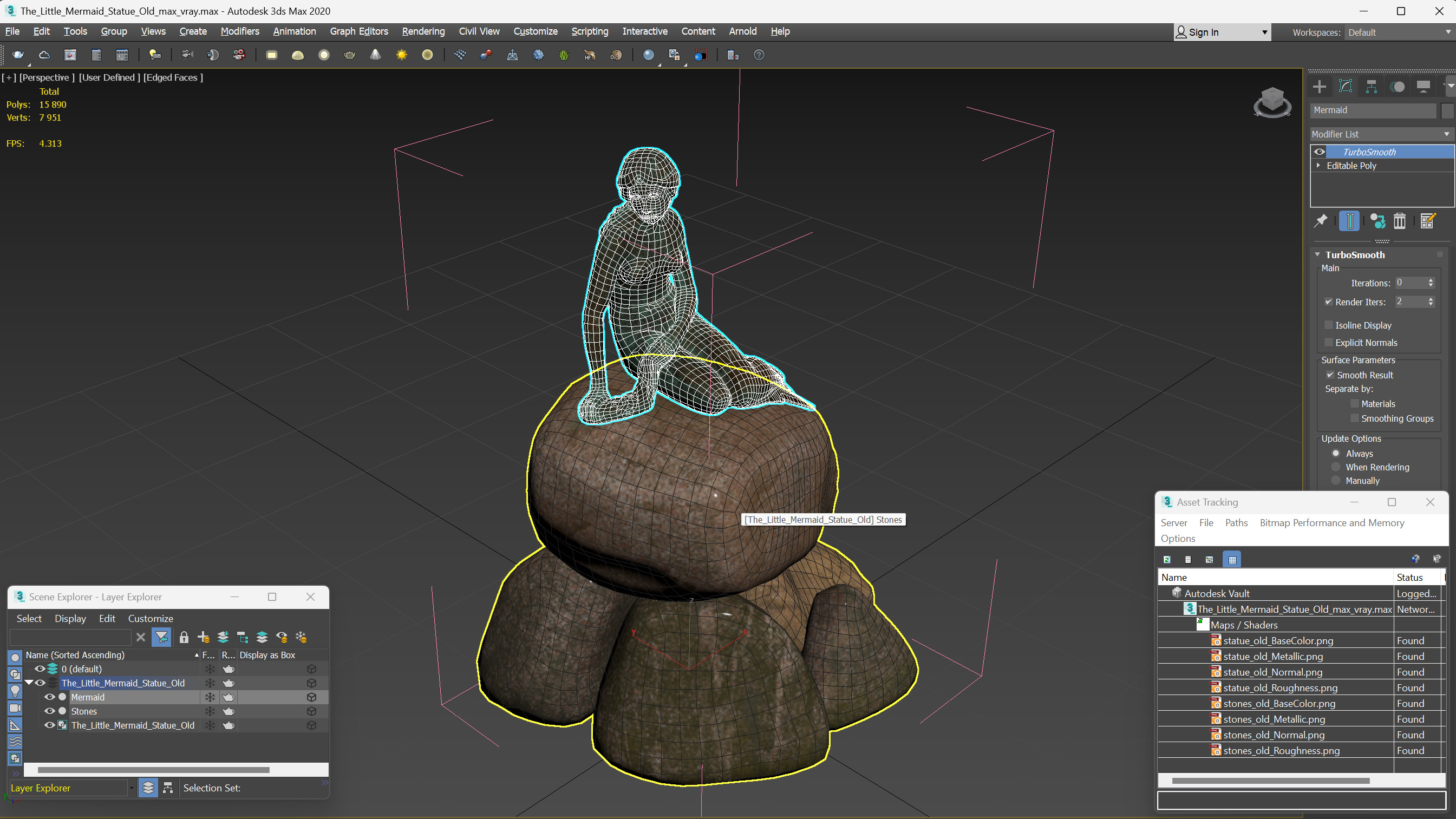The image size is (1456, 819).
Task: Click freeze all layers snowflake icon in Scene Explorer
Action: coord(301,638)
